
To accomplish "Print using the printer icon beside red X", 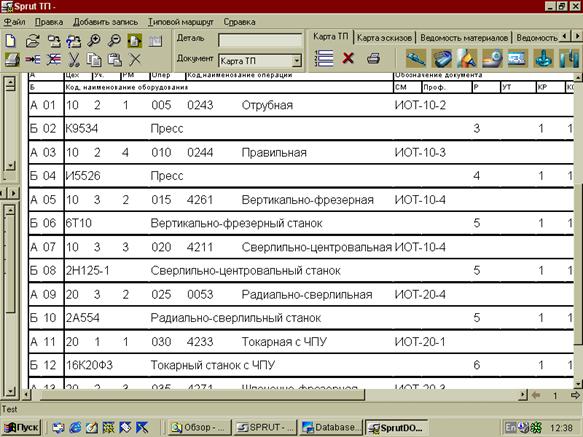I will point(373,58).
